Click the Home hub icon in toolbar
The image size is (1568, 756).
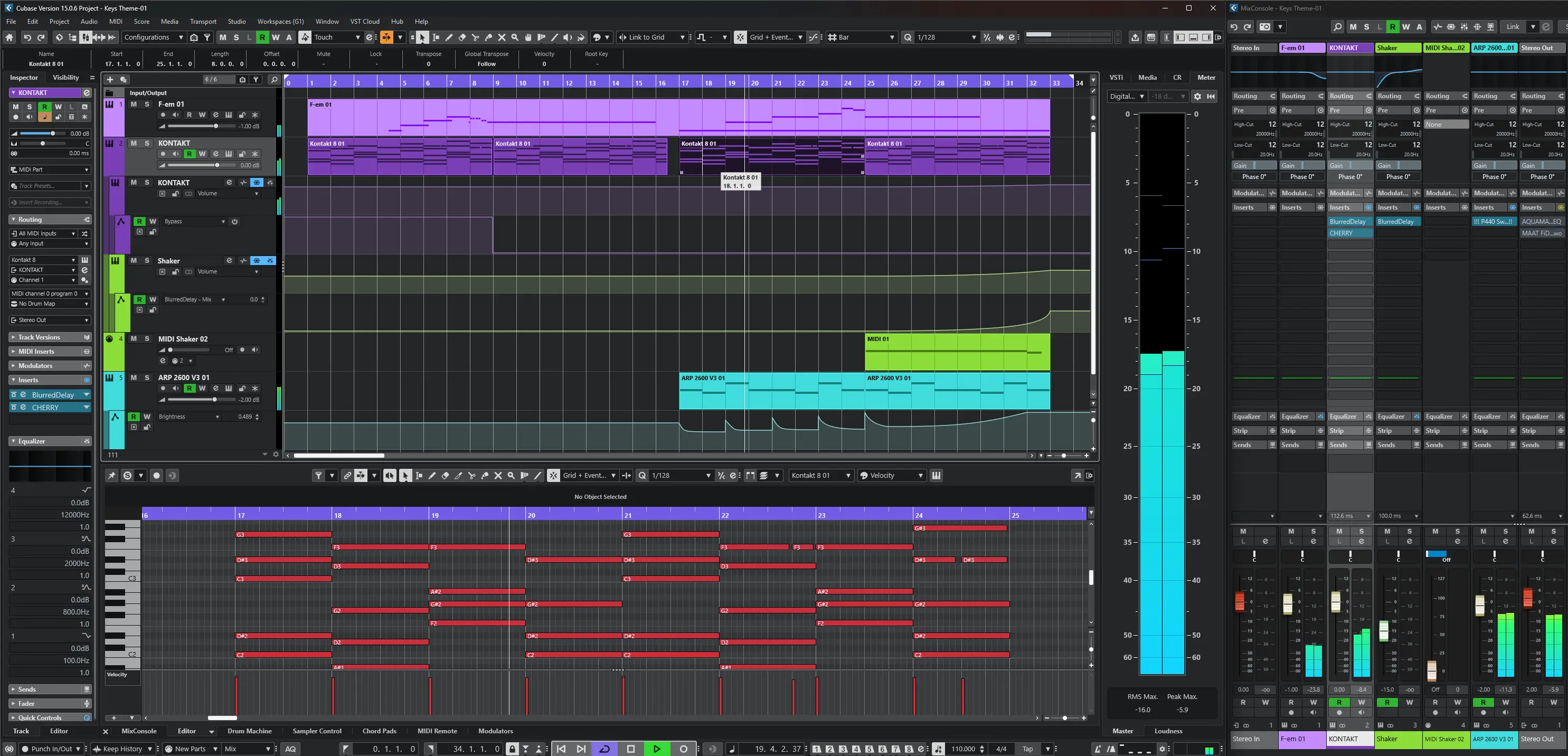(x=9, y=37)
